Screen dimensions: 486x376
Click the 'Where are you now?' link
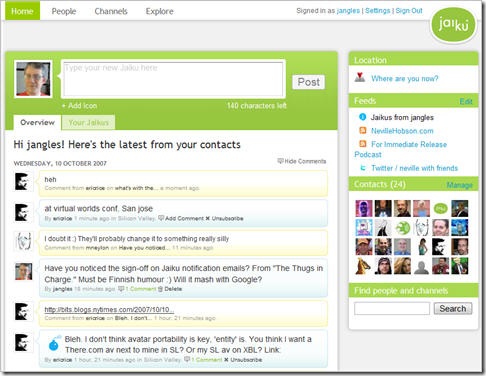point(405,79)
